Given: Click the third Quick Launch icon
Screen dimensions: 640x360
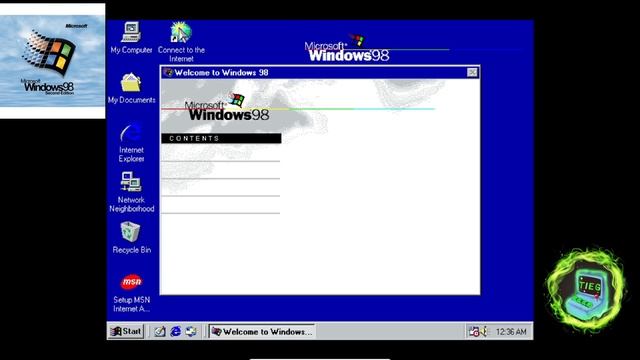Looking at the screenshot, I should click(191, 331).
